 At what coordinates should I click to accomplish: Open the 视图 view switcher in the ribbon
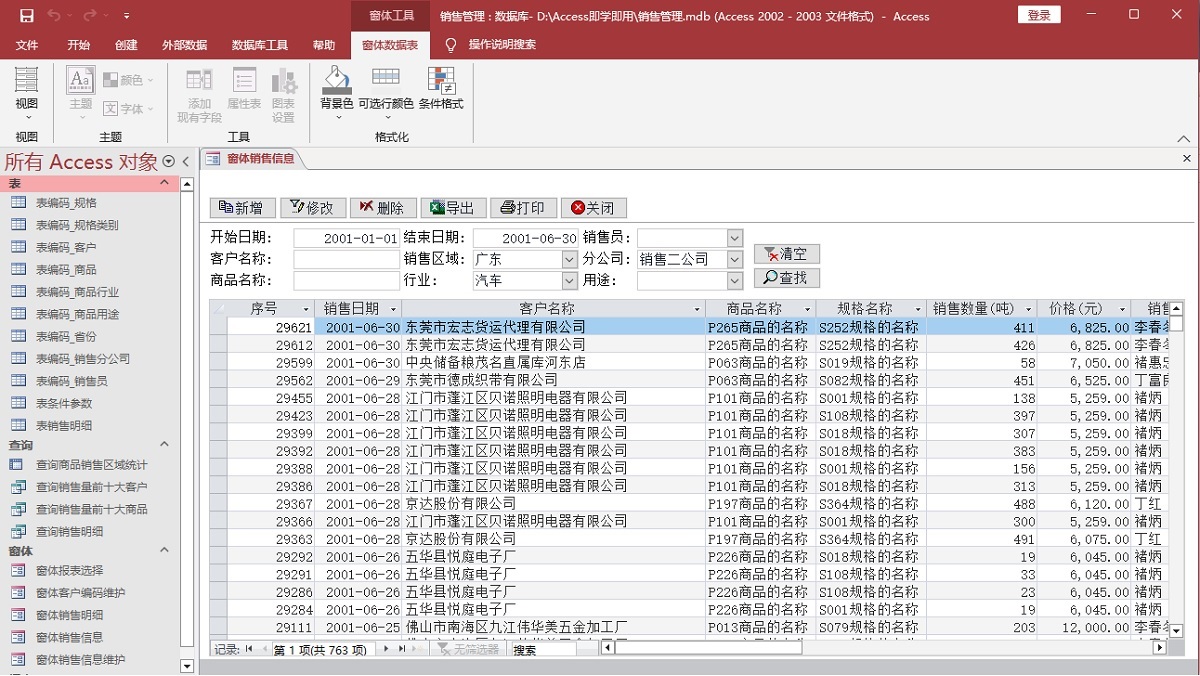27,93
